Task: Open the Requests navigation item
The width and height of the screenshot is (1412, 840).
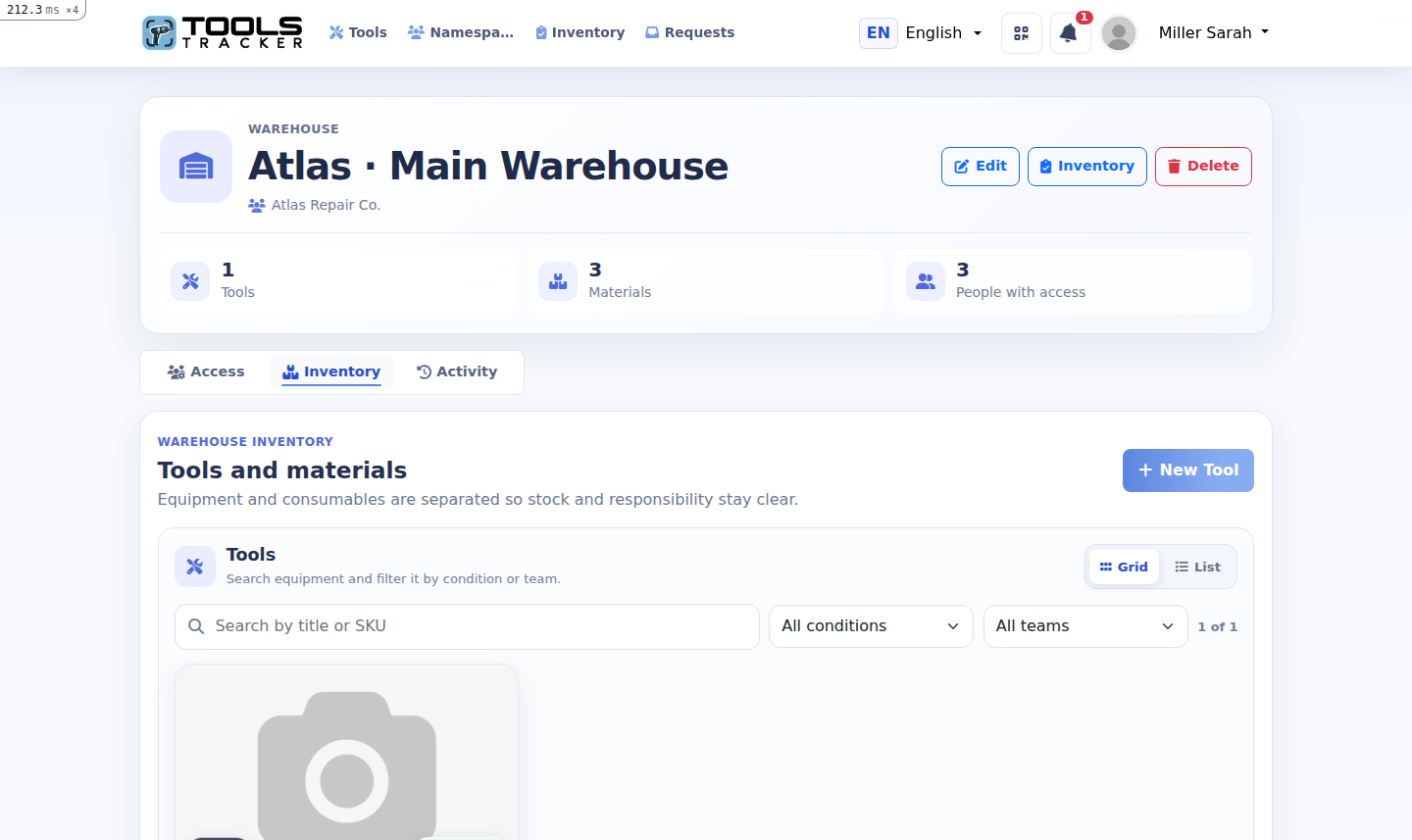Action: (689, 32)
